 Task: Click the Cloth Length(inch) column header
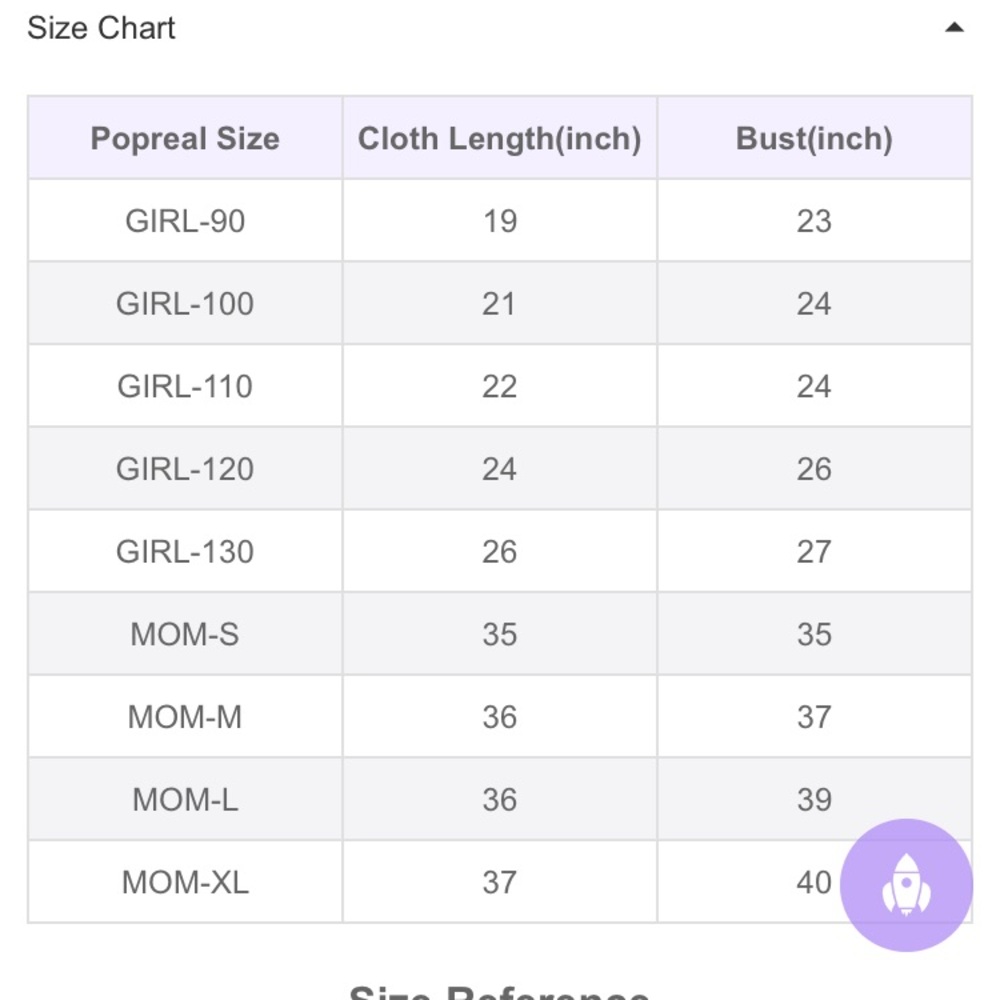(x=499, y=138)
